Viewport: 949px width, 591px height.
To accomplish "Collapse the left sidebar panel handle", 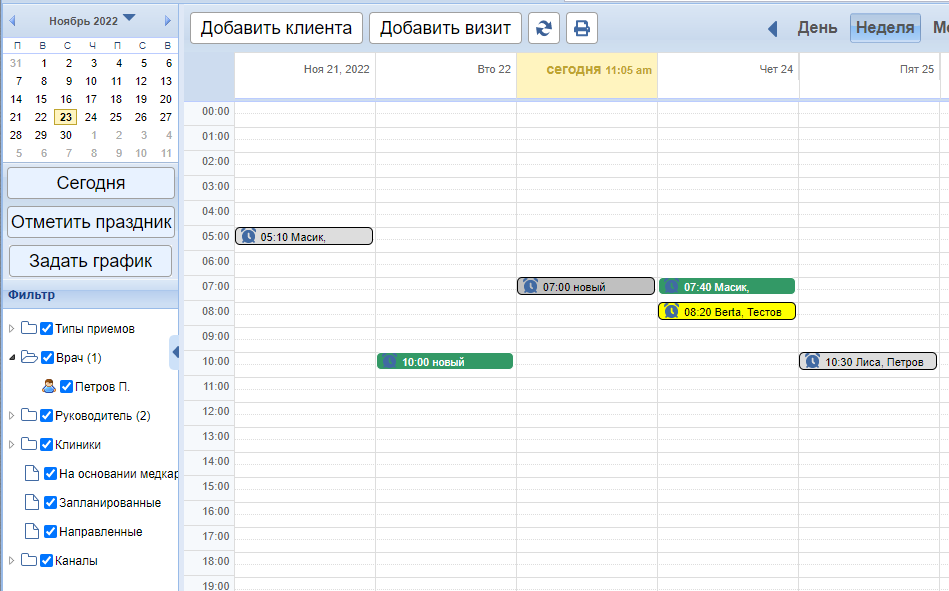I will click(x=175, y=352).
